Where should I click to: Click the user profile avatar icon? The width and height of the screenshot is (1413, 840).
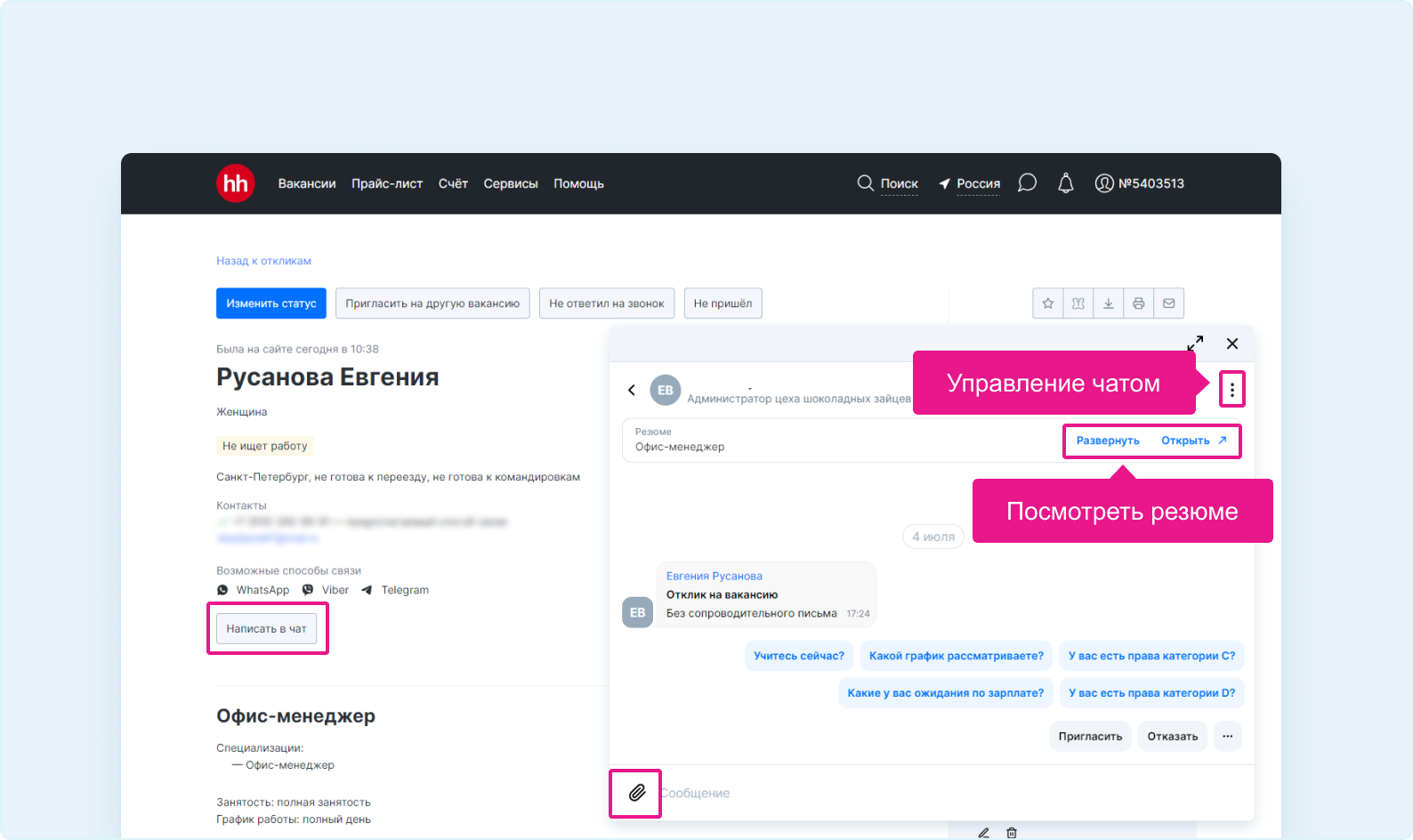point(1104,183)
